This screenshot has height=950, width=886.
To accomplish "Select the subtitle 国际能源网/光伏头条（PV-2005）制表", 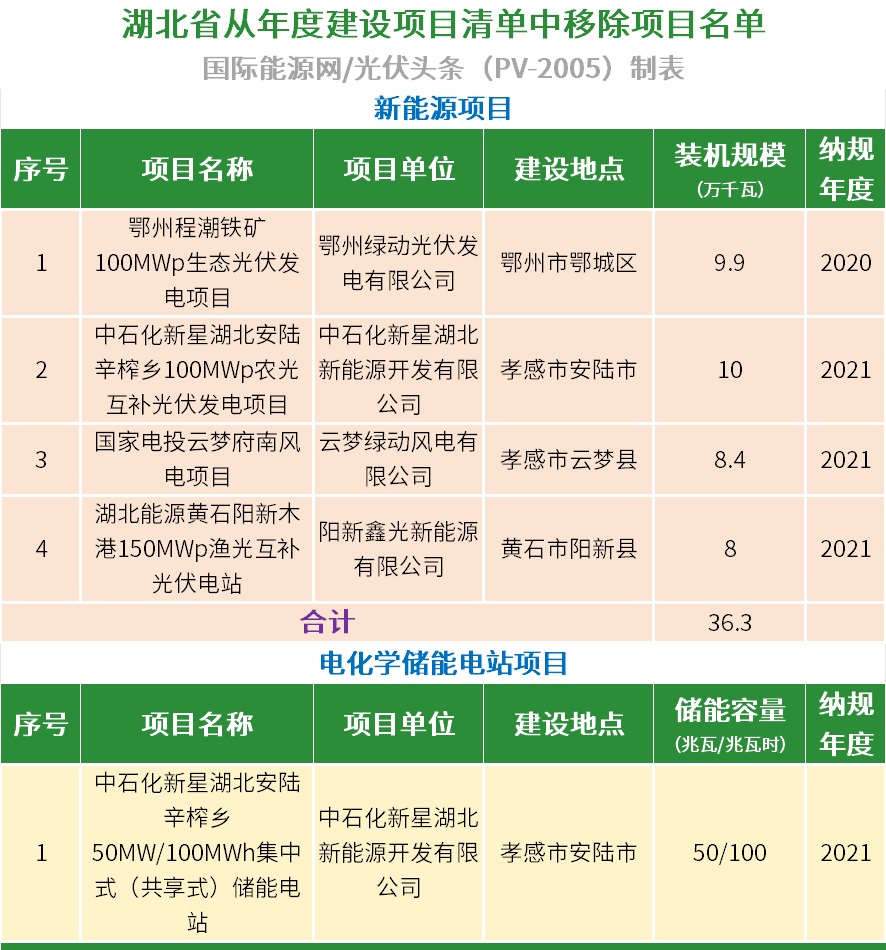I will pos(443,68).
